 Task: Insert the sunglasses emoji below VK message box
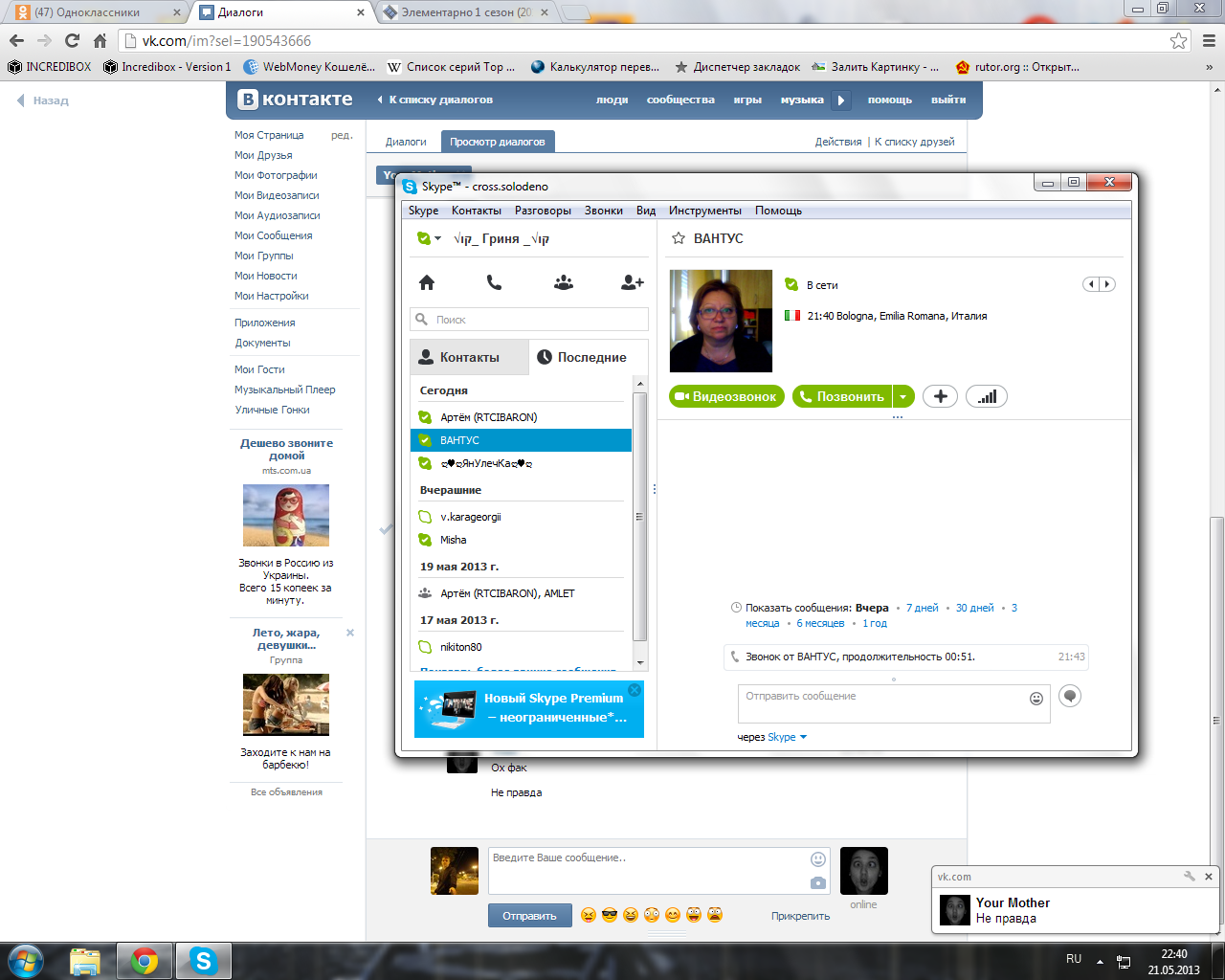610,915
